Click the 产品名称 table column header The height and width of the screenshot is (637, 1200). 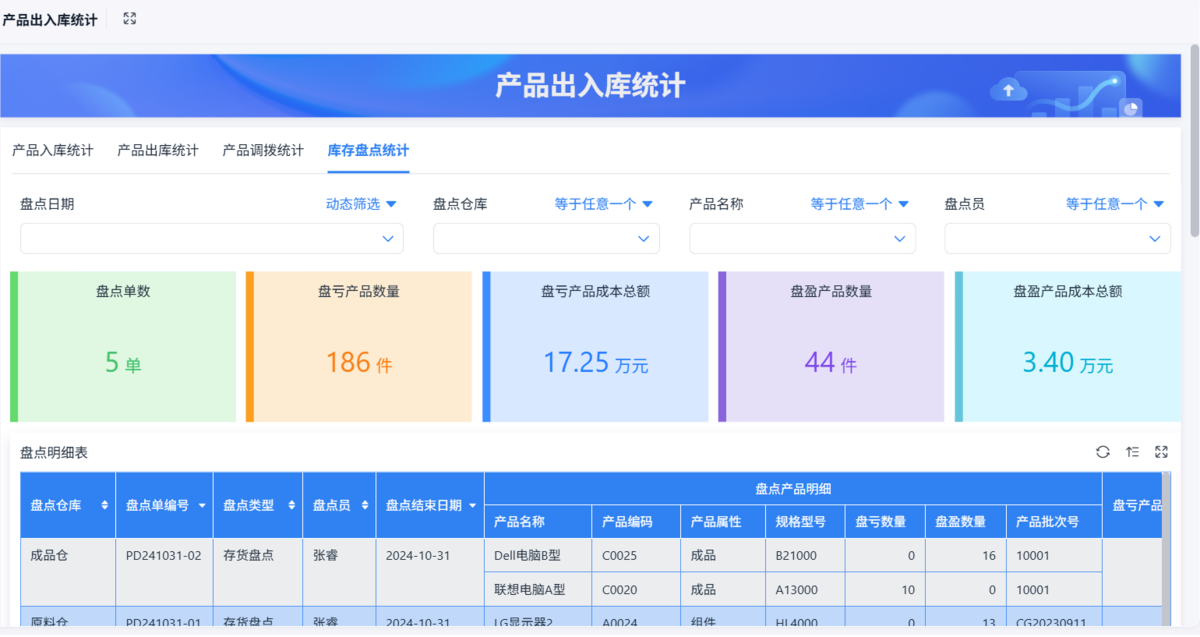click(538, 521)
